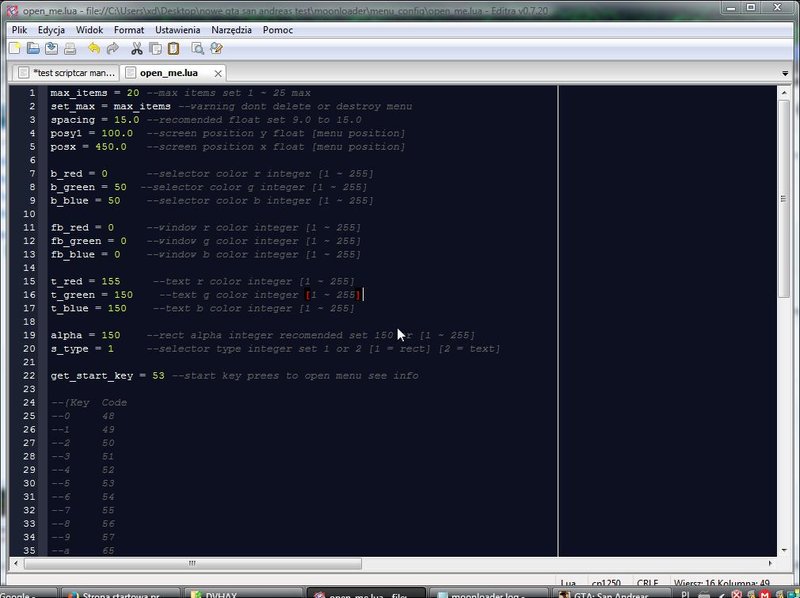Click the set_max variable on line 2
Image resolution: width=800 pixels, height=598 pixels.
click(x=72, y=107)
